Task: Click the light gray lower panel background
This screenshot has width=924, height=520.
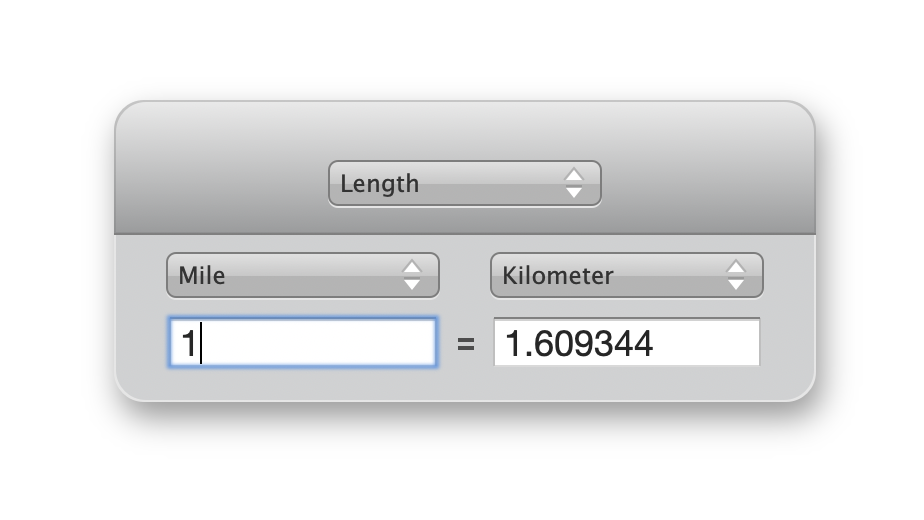Action: [x=465, y=385]
